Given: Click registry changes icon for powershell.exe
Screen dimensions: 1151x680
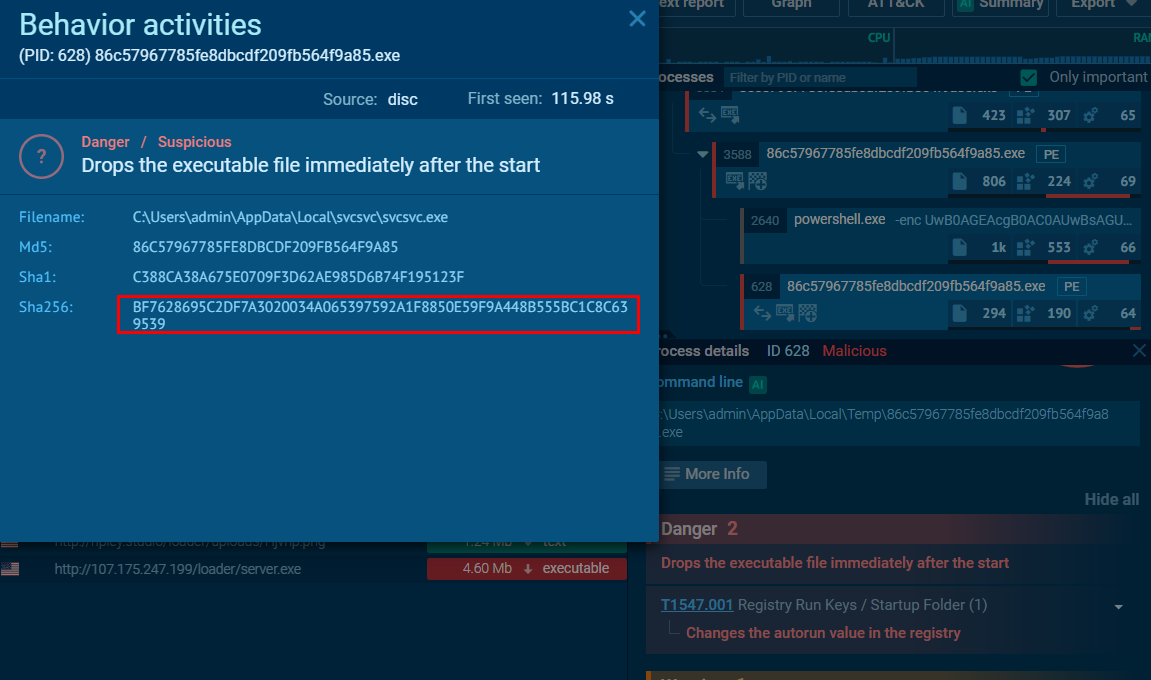Looking at the screenshot, I should (1025, 247).
